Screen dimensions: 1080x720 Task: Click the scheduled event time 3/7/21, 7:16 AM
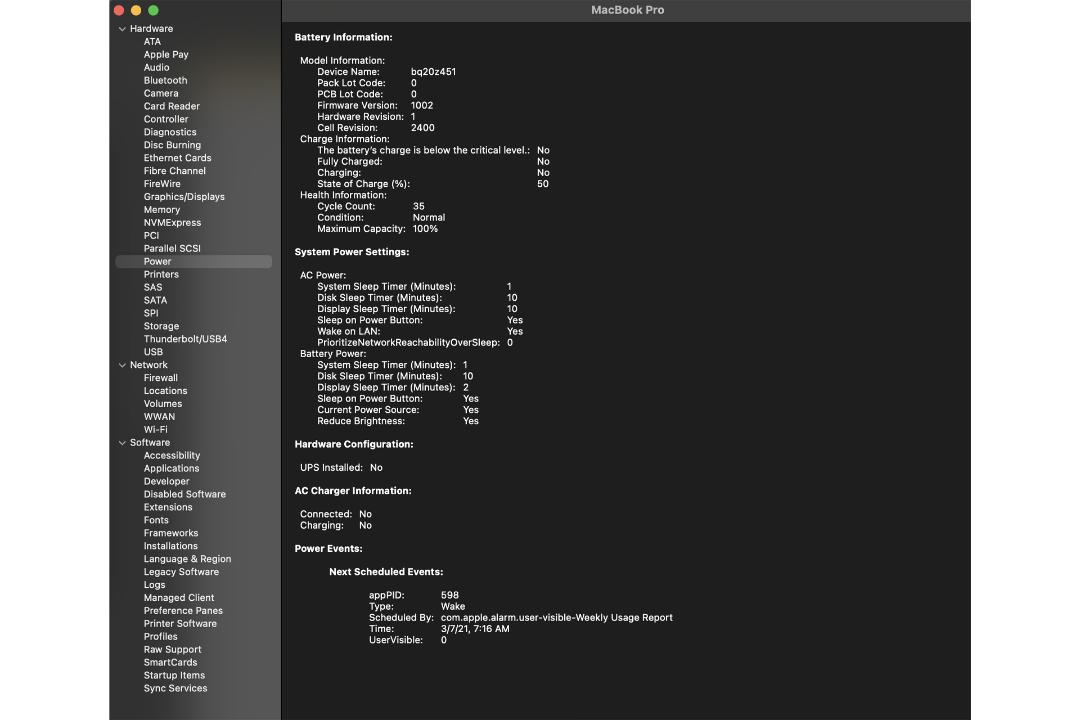[x=475, y=629]
